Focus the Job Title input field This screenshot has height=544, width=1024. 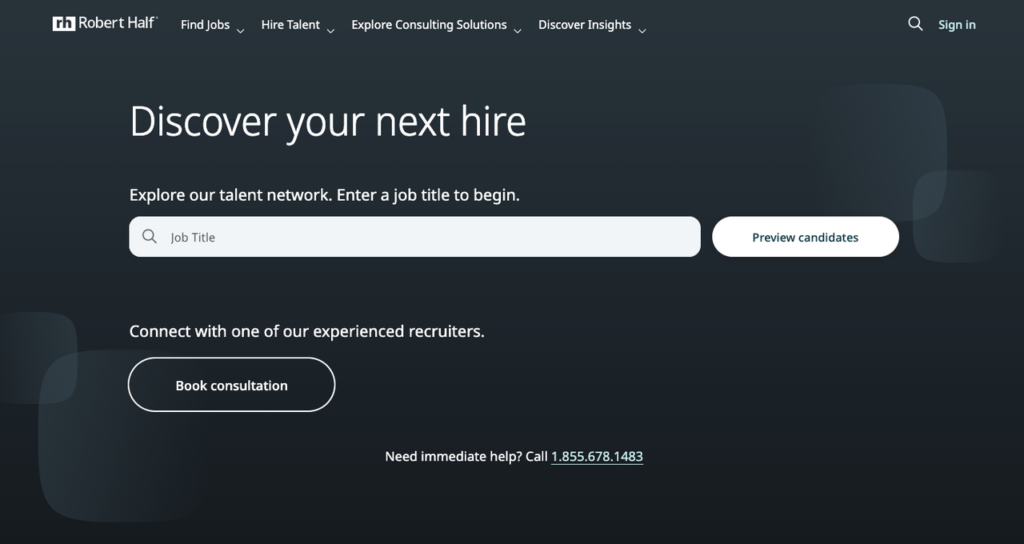(415, 236)
